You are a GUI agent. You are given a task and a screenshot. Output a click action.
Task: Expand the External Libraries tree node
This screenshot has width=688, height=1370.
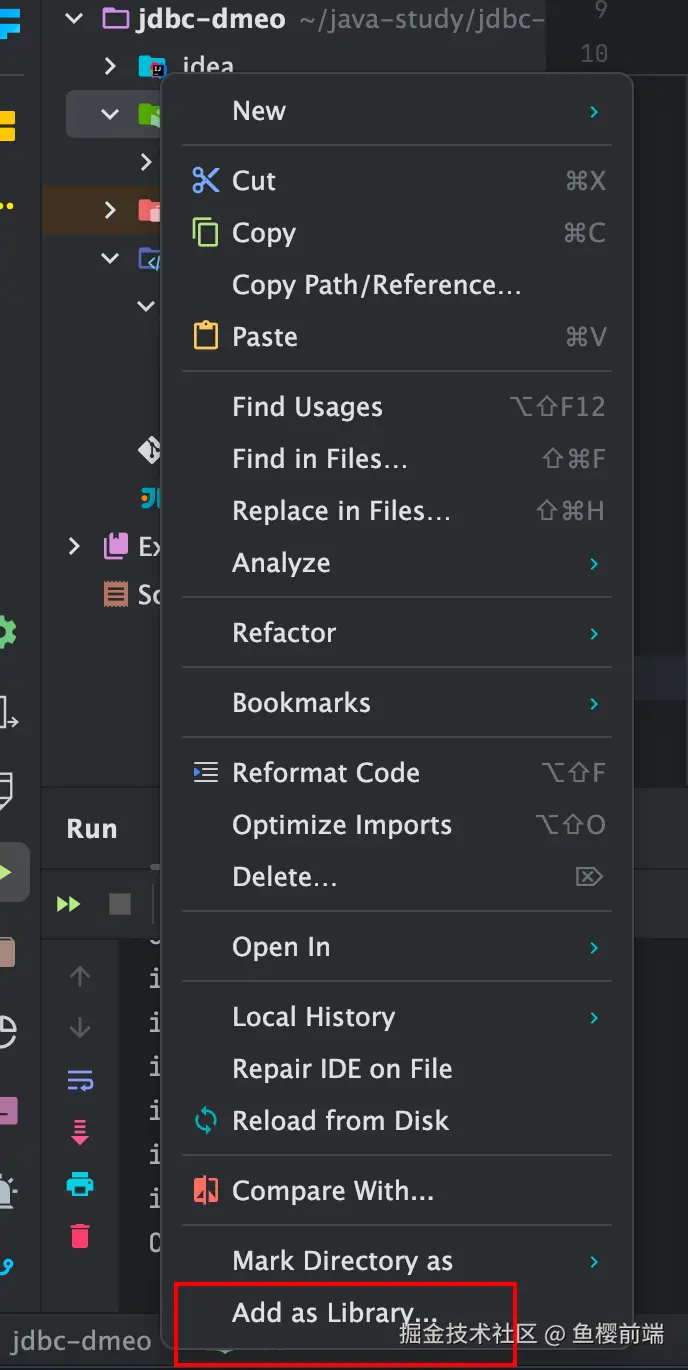74,546
